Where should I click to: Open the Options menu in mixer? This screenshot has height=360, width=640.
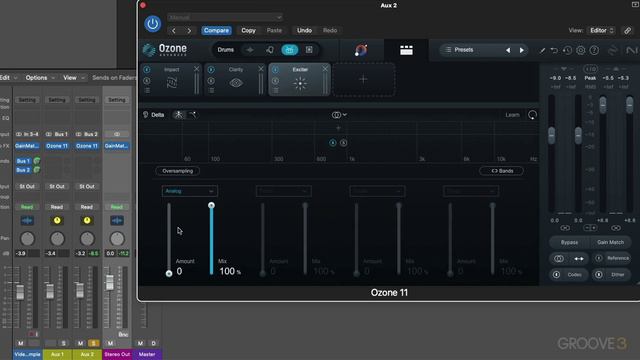39,78
